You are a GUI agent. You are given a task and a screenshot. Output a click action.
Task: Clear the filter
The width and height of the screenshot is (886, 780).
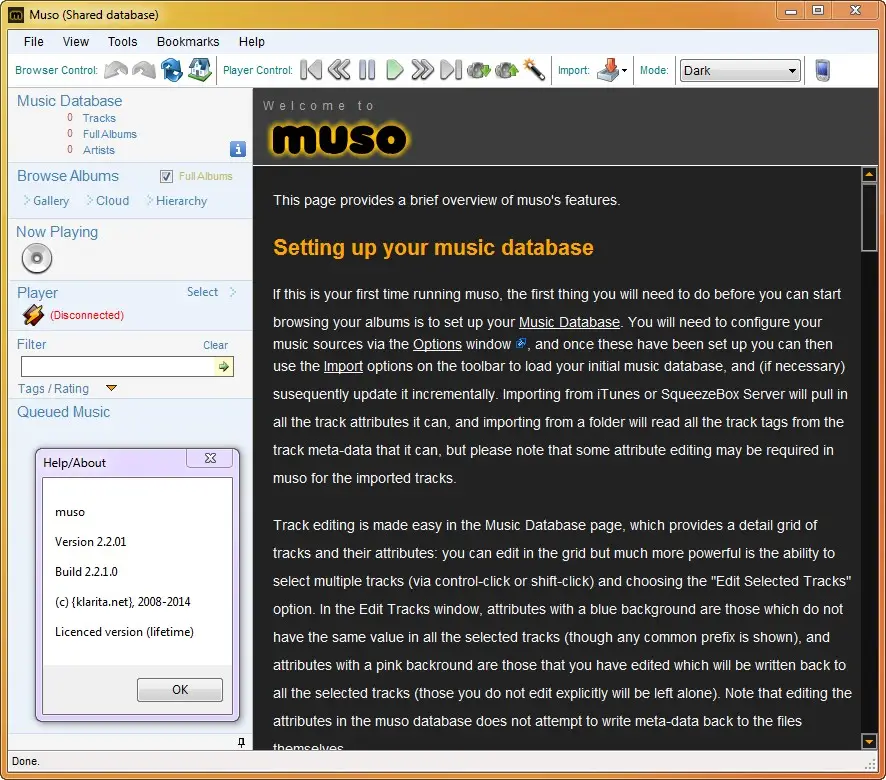[x=215, y=345]
